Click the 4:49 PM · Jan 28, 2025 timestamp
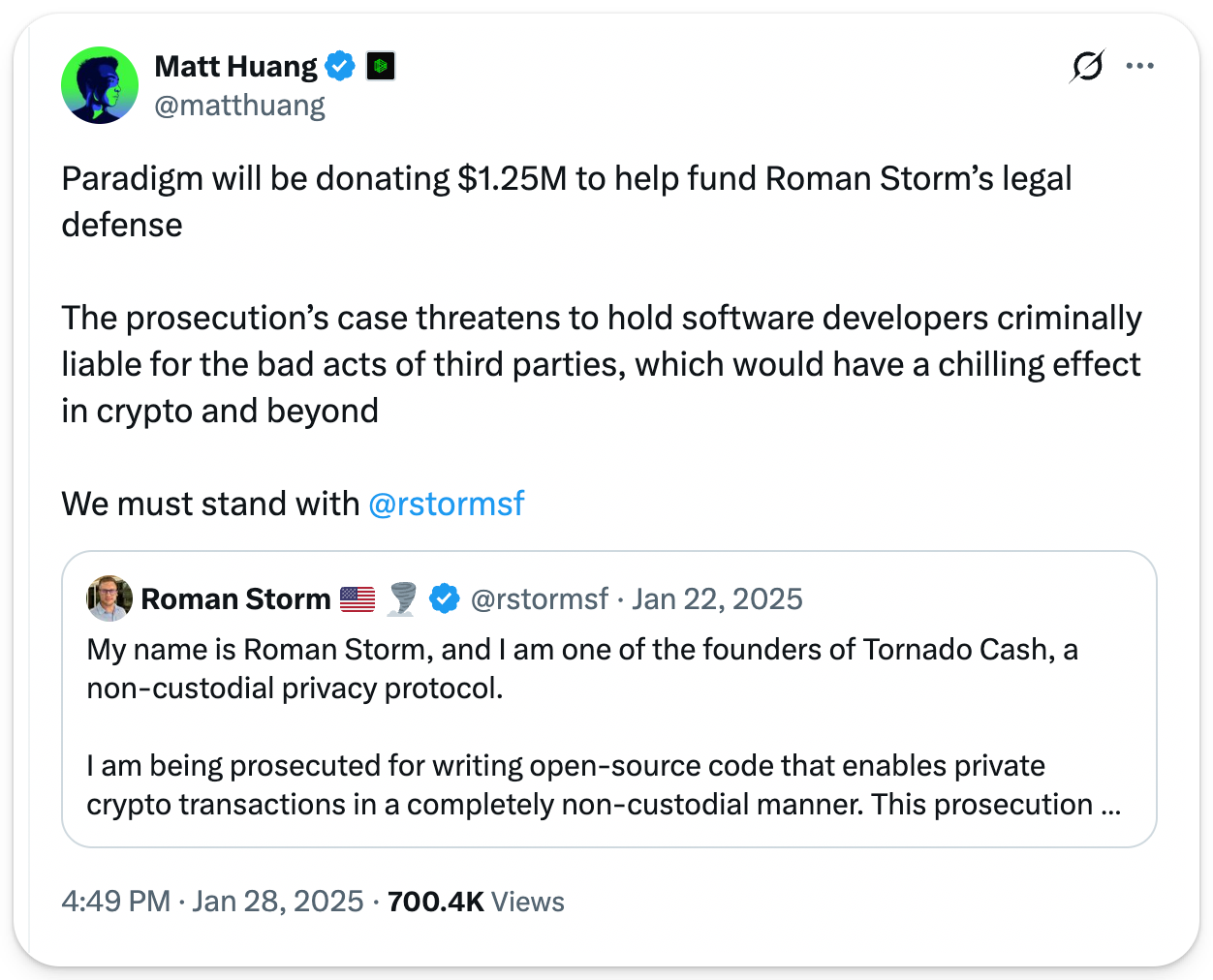 (x=212, y=902)
